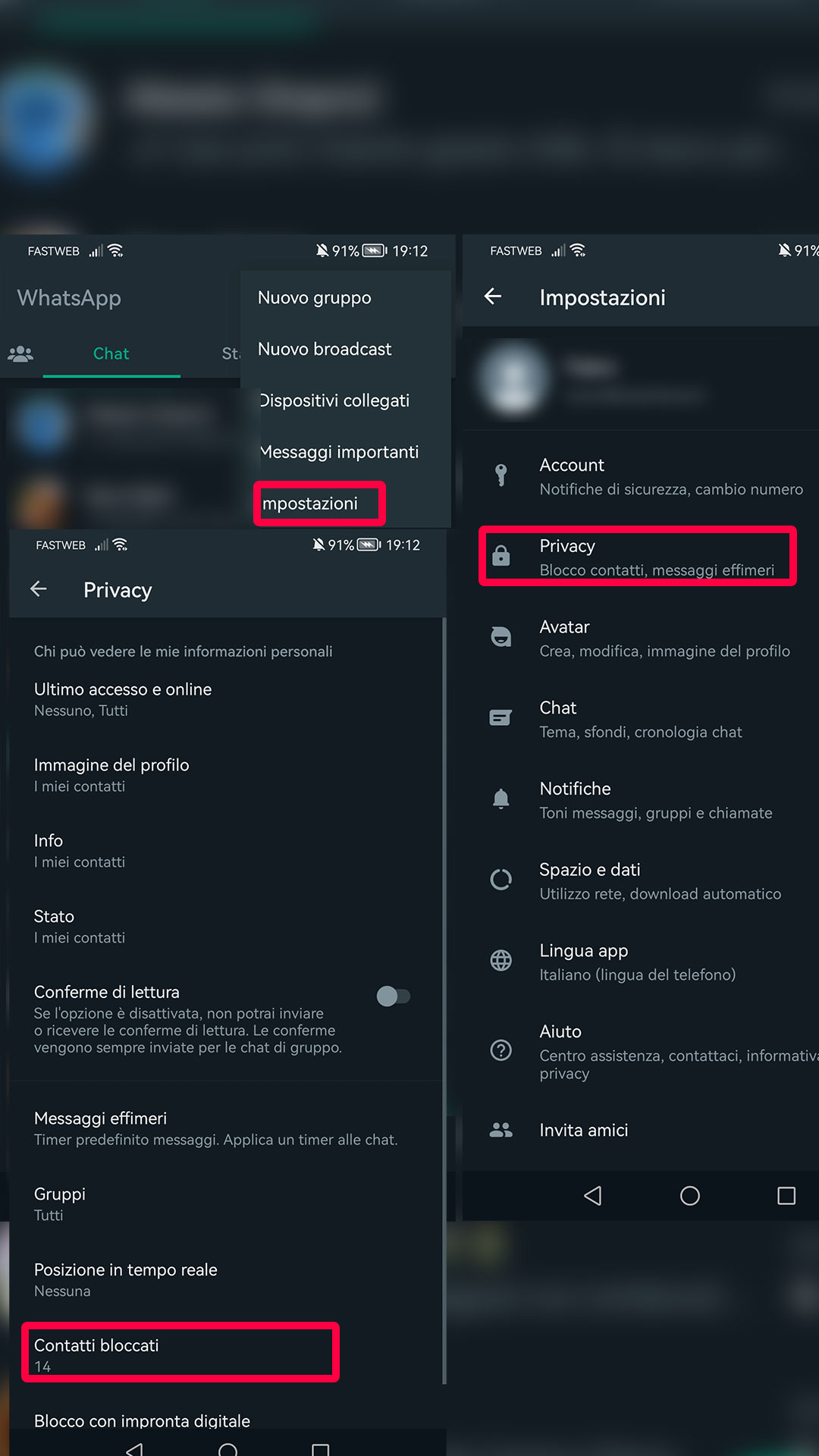Switch to the Chat tab
This screenshot has width=819, height=1456.
(x=111, y=353)
